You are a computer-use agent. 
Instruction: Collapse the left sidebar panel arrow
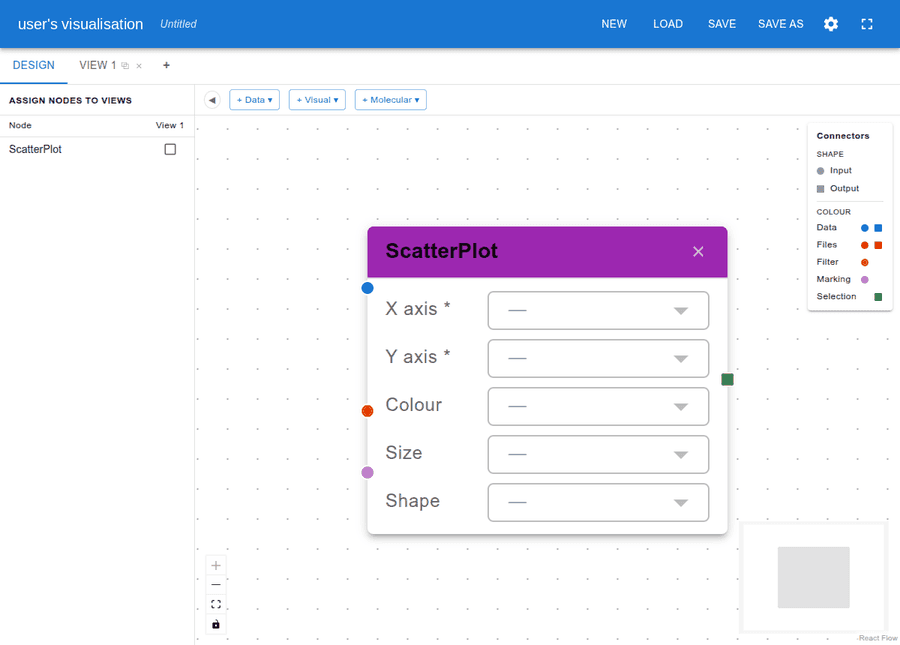212,100
